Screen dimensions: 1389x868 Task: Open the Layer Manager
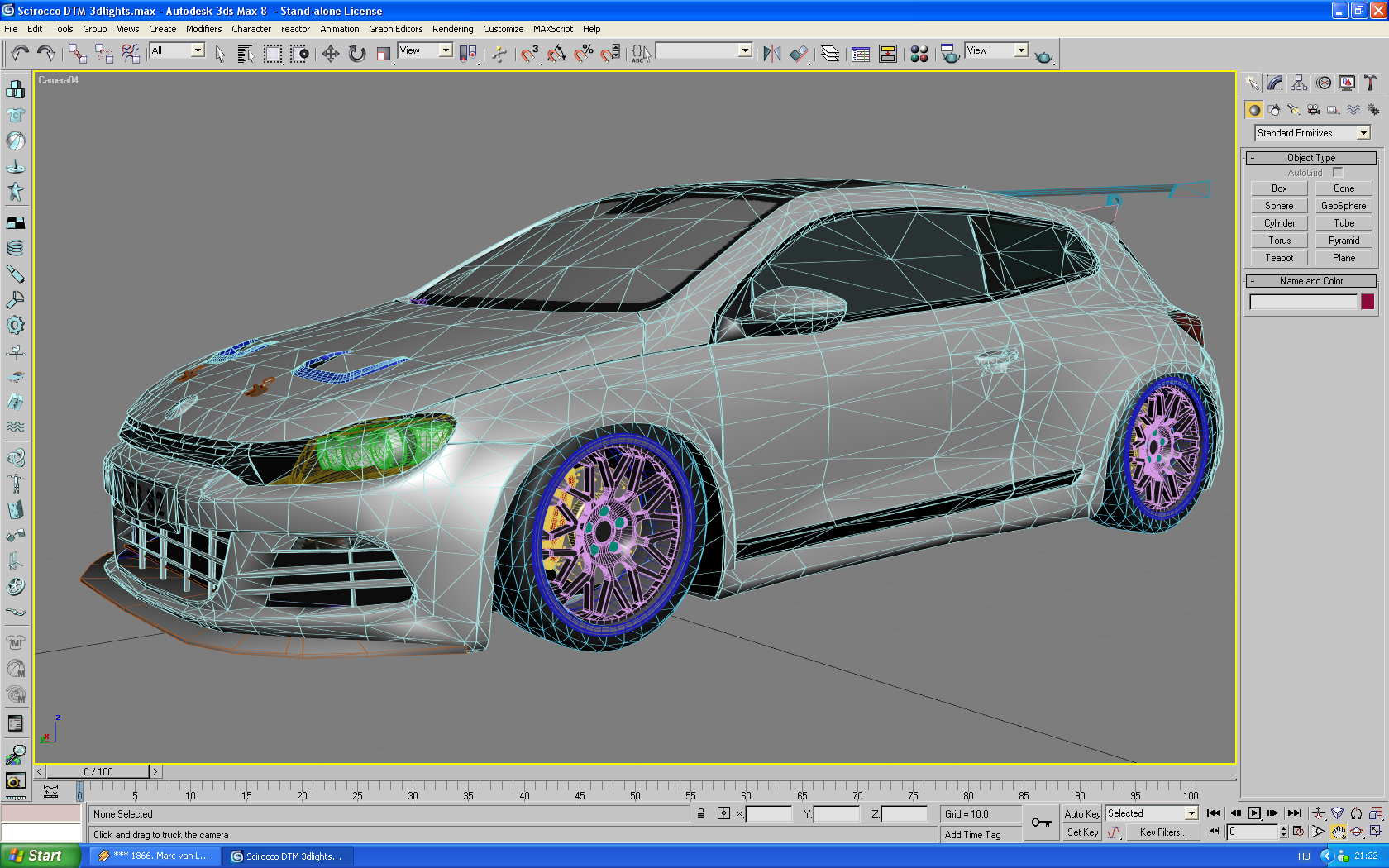pyautogui.click(x=830, y=54)
